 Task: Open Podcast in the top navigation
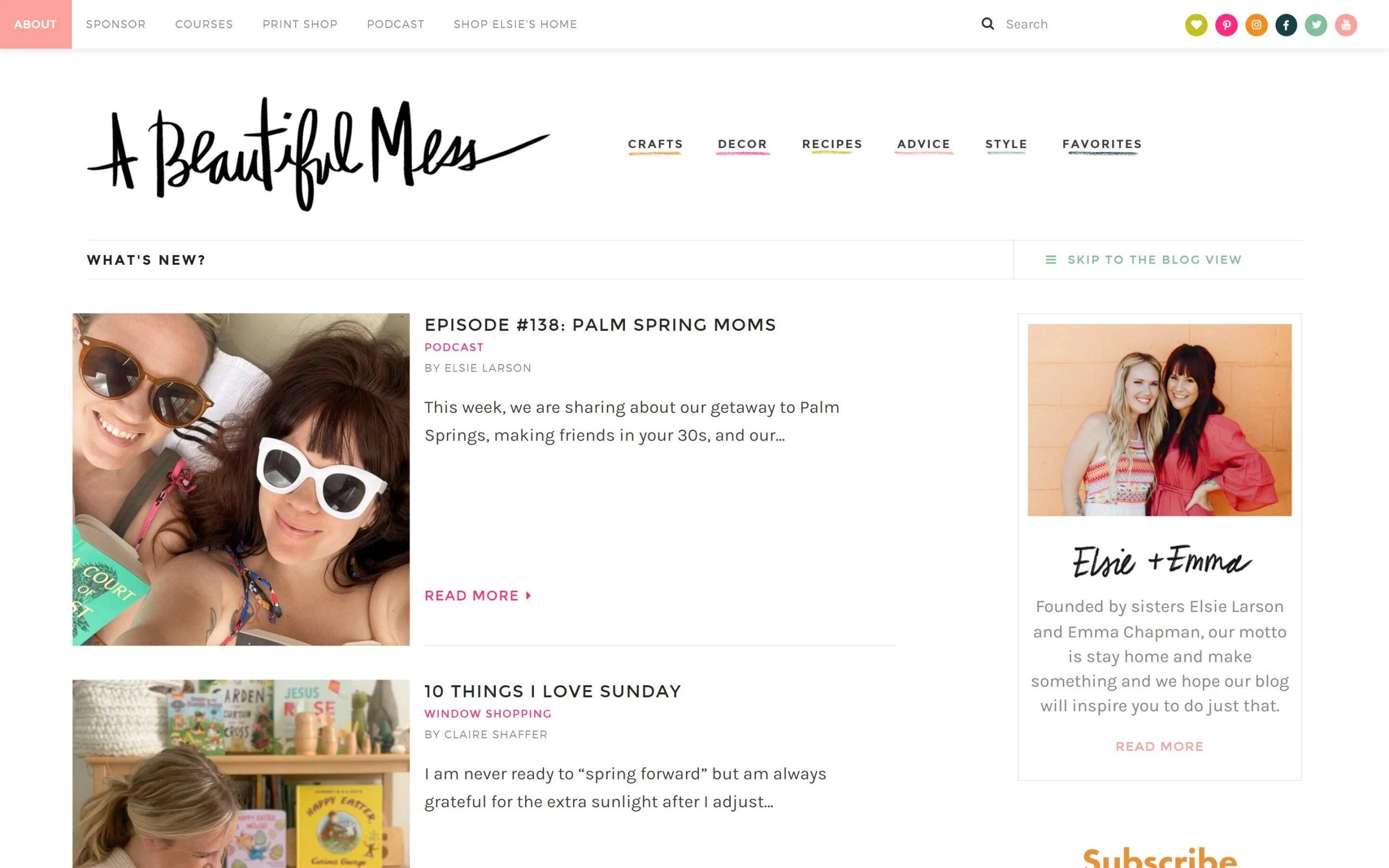pos(396,24)
